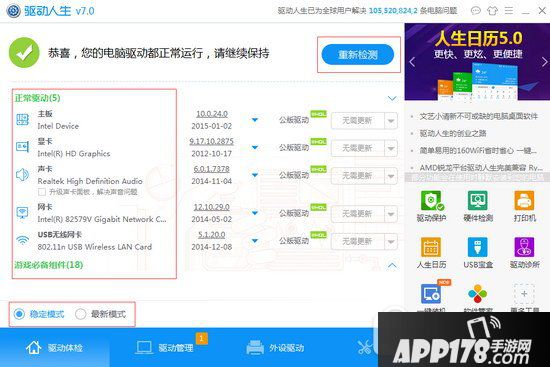The width and height of the screenshot is (550, 367).
Task: Click the 显卡 graphics card icon
Action: (23, 146)
